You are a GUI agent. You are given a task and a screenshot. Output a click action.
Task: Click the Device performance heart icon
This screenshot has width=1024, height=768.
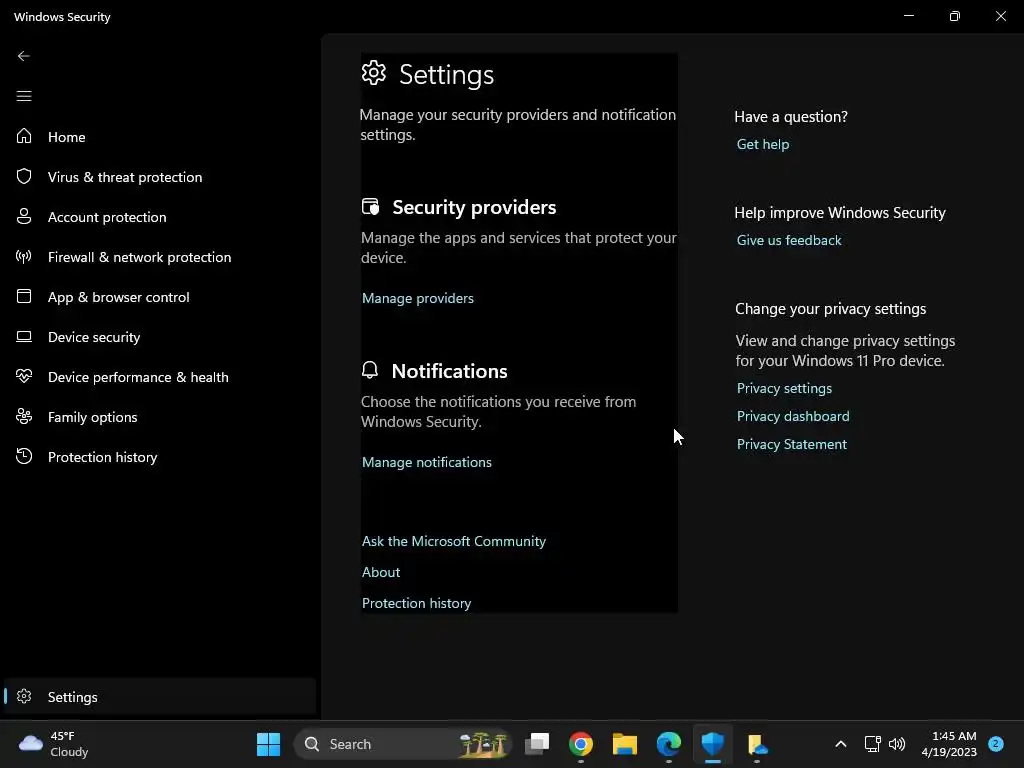click(x=24, y=376)
